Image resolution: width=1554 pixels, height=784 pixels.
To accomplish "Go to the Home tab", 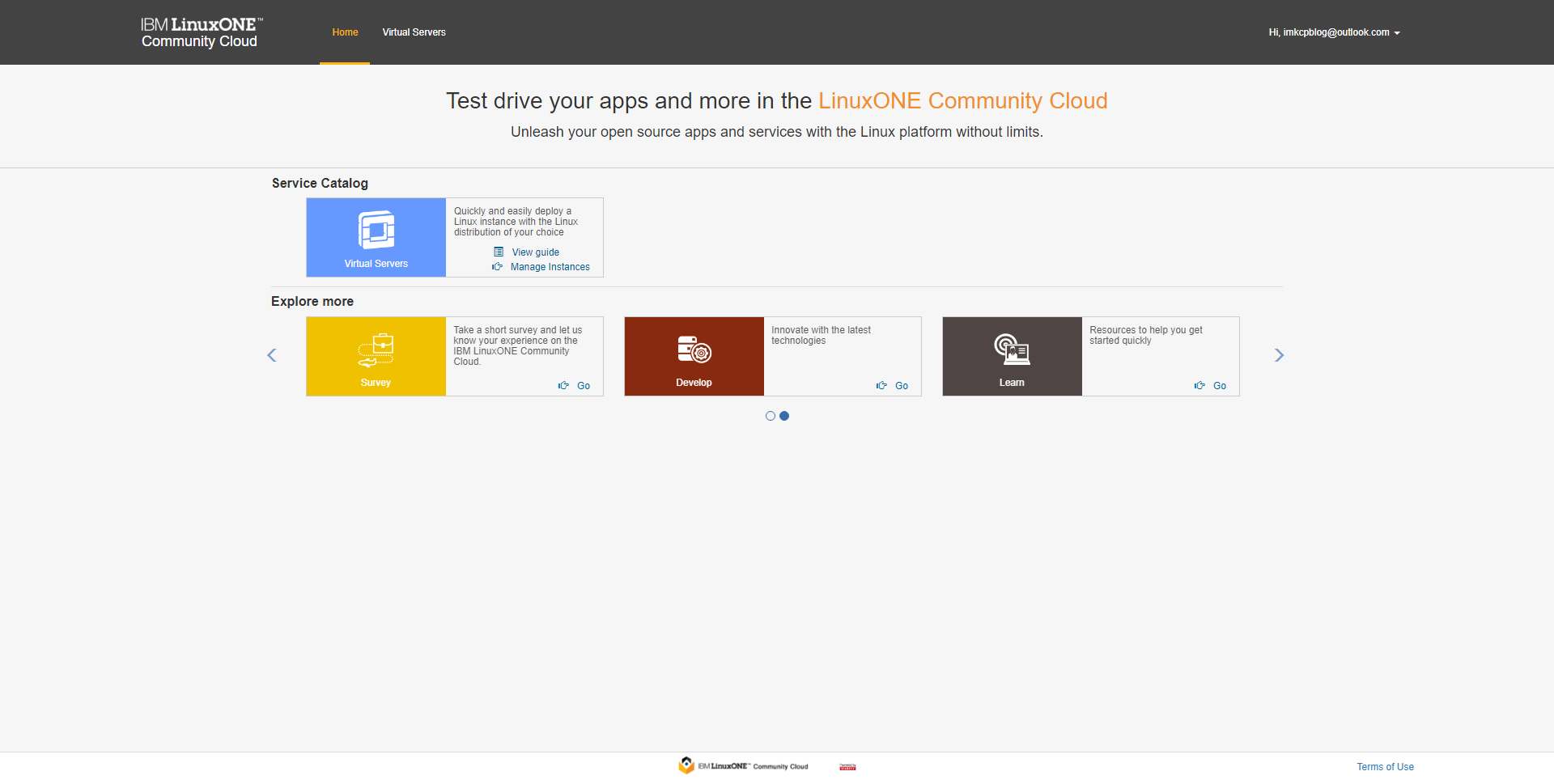I will (345, 32).
